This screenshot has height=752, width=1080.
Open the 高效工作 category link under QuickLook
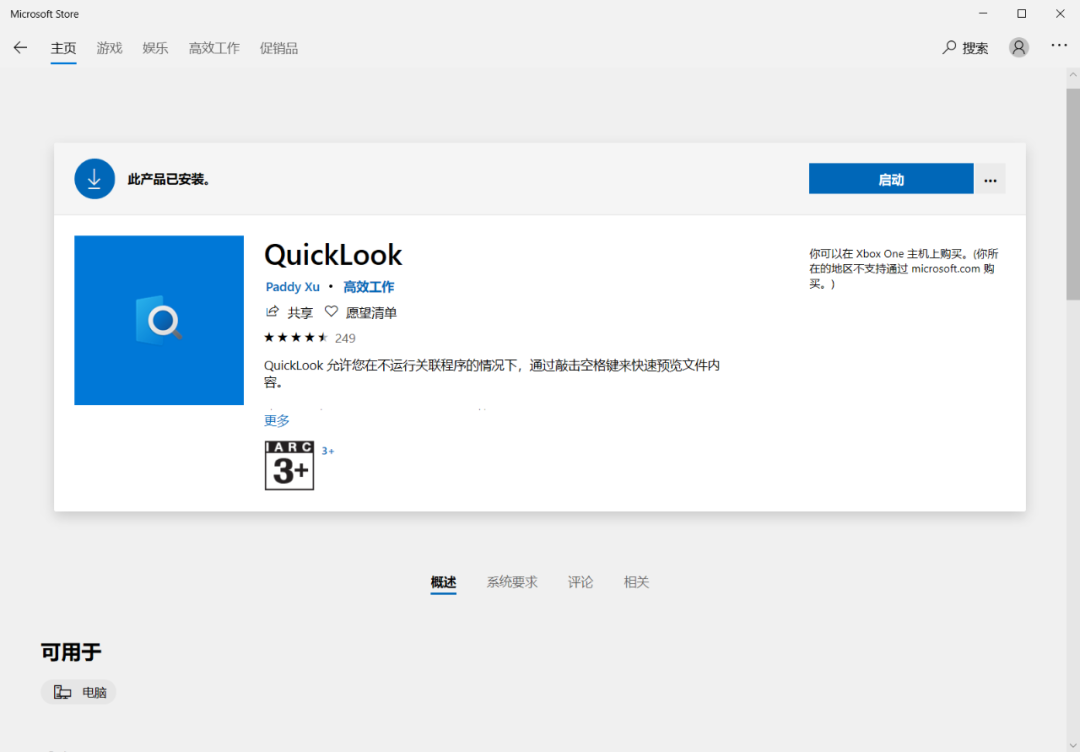pyautogui.click(x=368, y=286)
